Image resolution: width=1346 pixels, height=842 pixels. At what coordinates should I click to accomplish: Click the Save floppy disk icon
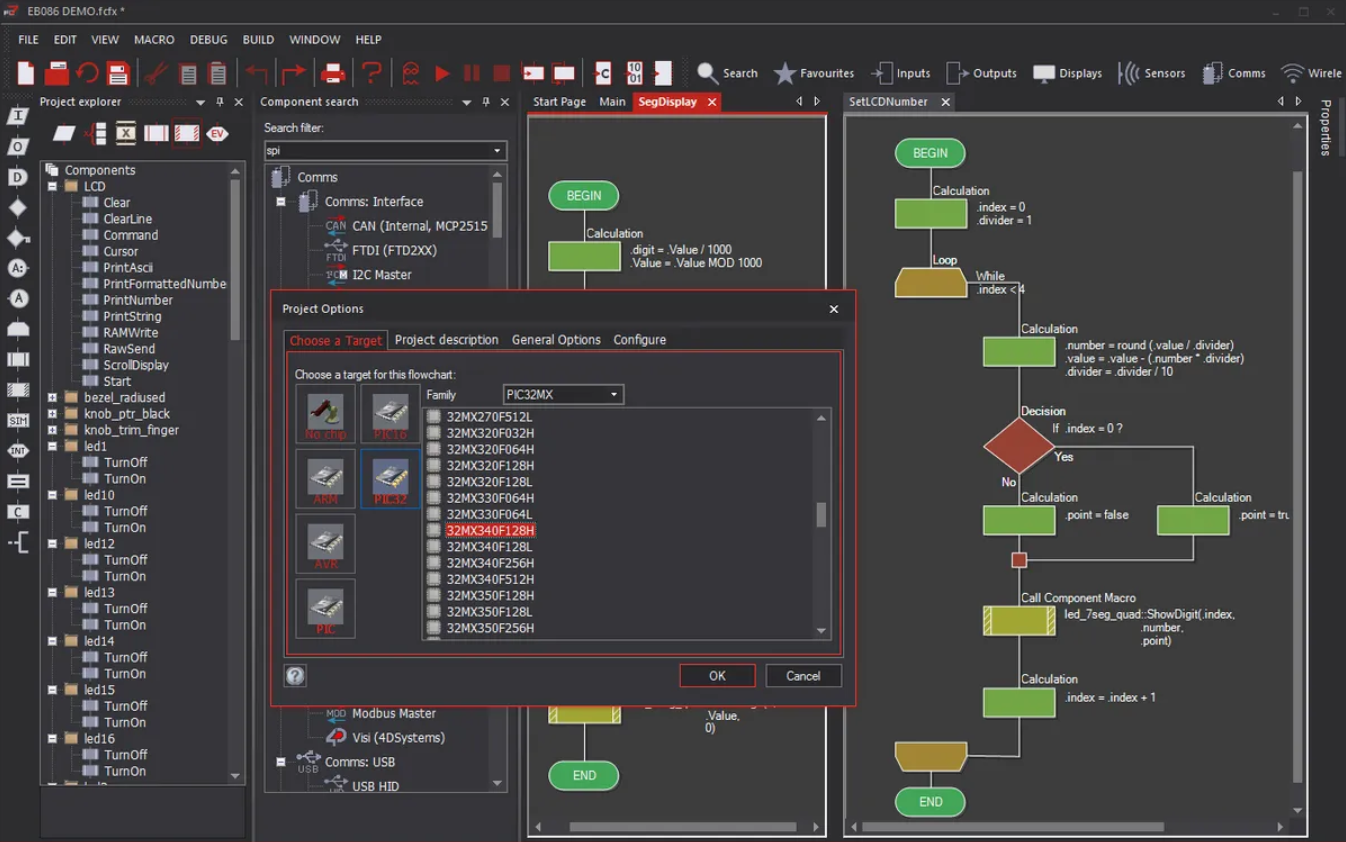coord(118,73)
